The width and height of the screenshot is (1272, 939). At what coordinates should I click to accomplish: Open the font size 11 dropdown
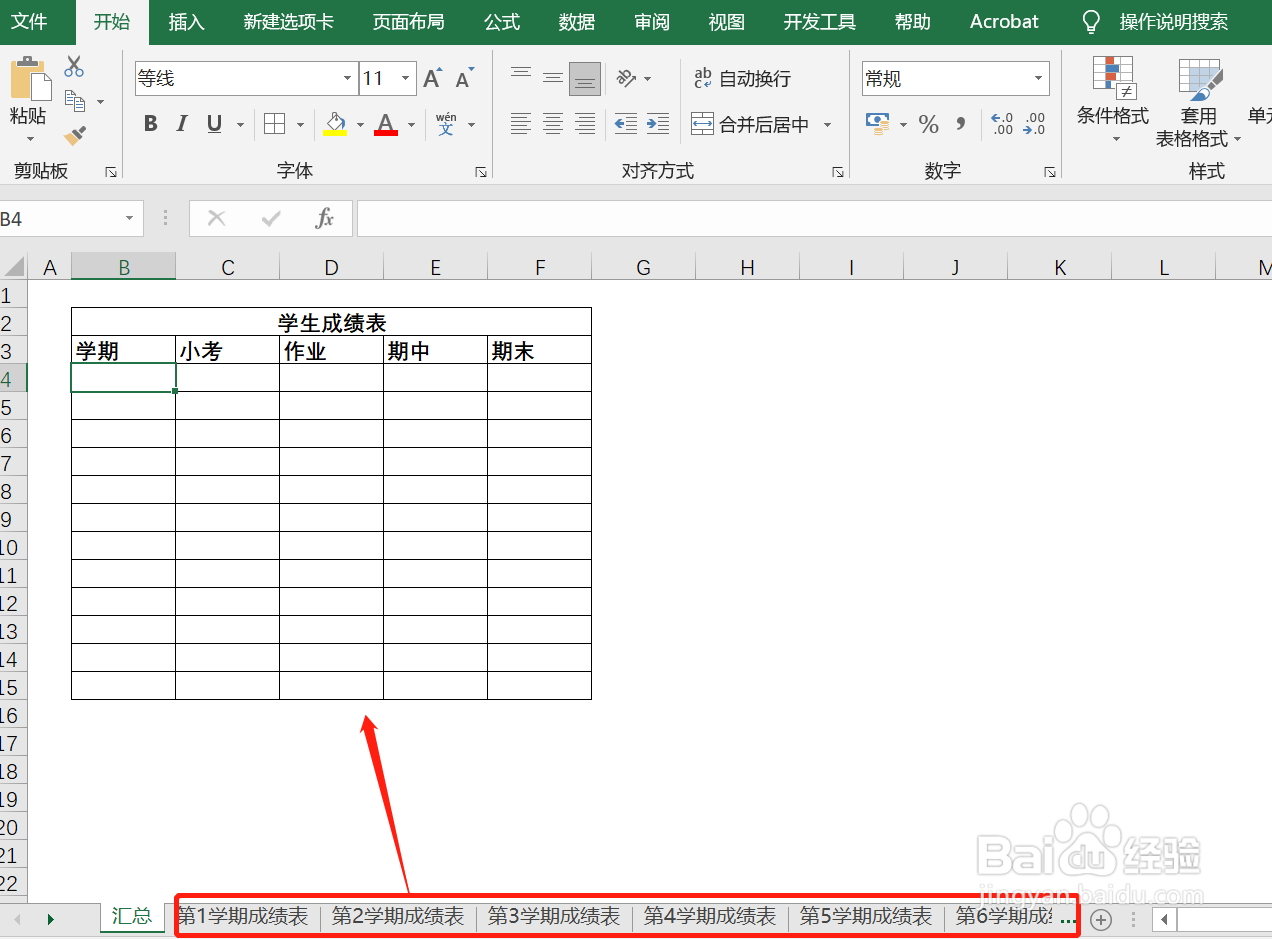(x=406, y=78)
